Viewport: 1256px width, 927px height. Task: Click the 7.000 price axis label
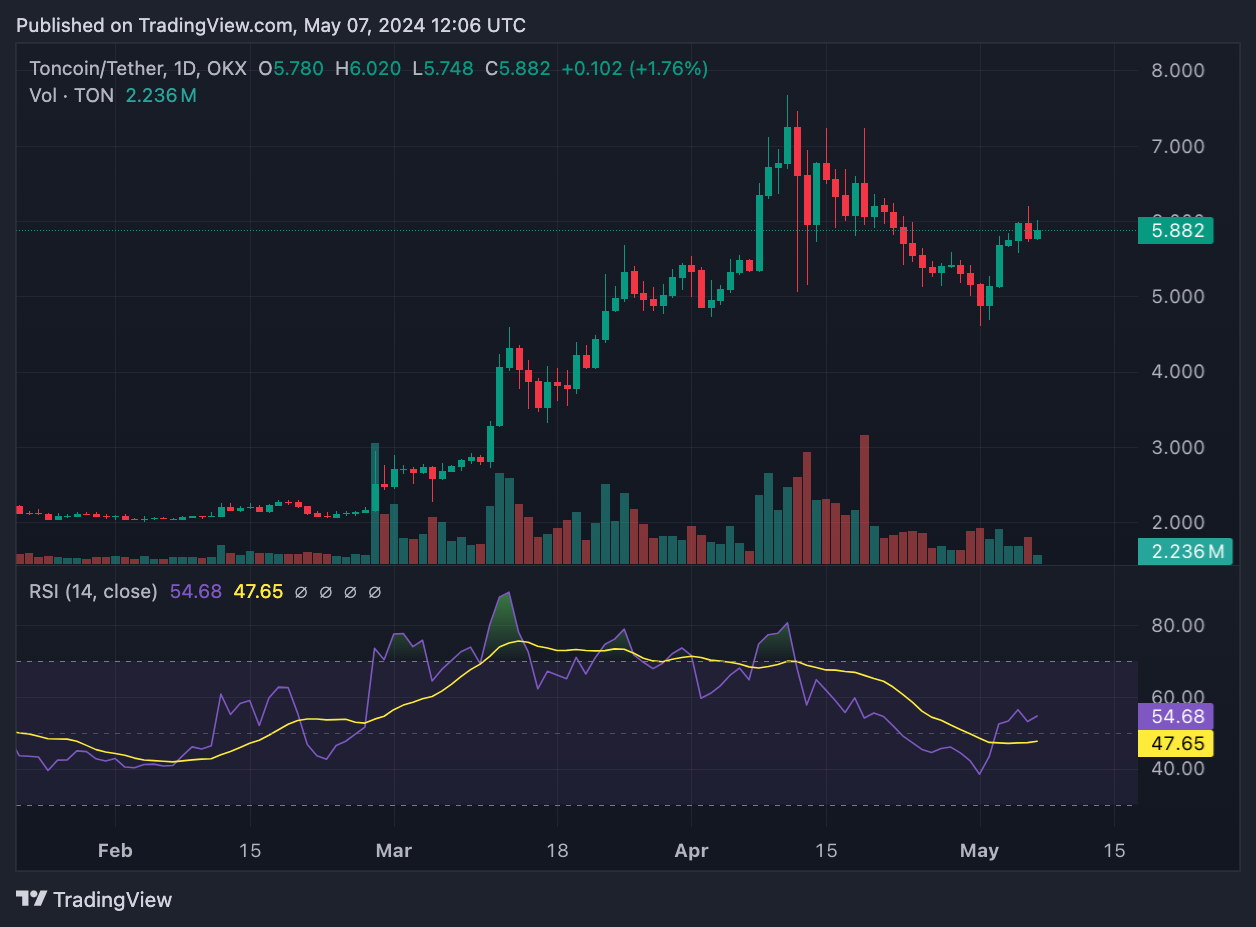pyautogui.click(x=1176, y=146)
